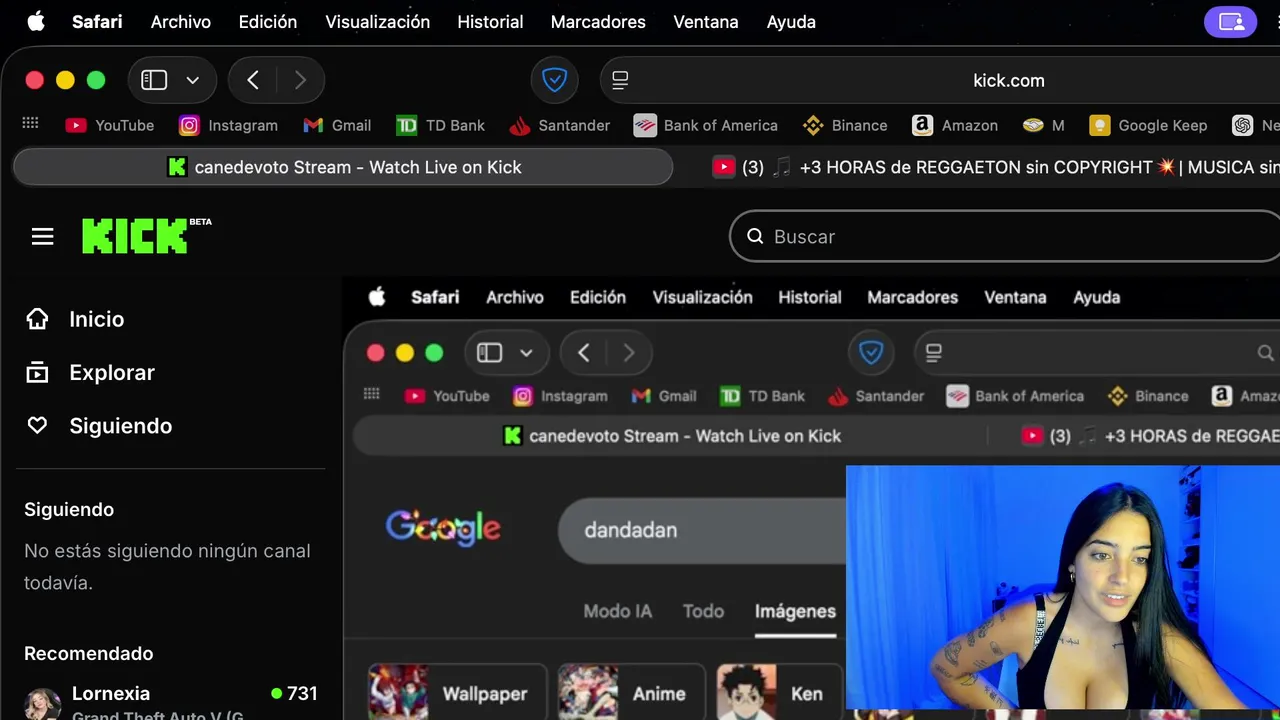Open the Ventana menu
This screenshot has height=720, width=1280.
(706, 21)
